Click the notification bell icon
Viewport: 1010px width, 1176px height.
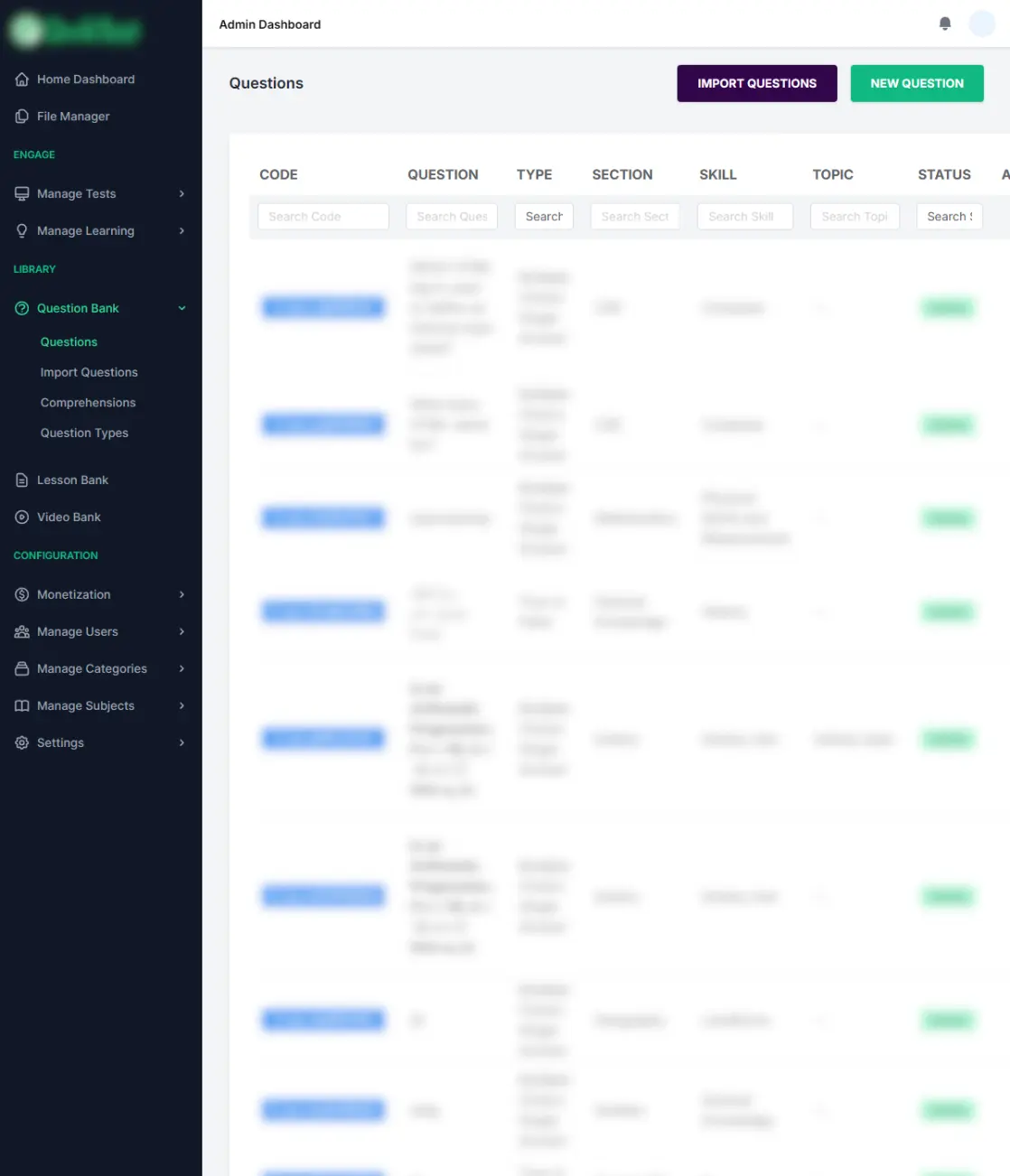[945, 23]
